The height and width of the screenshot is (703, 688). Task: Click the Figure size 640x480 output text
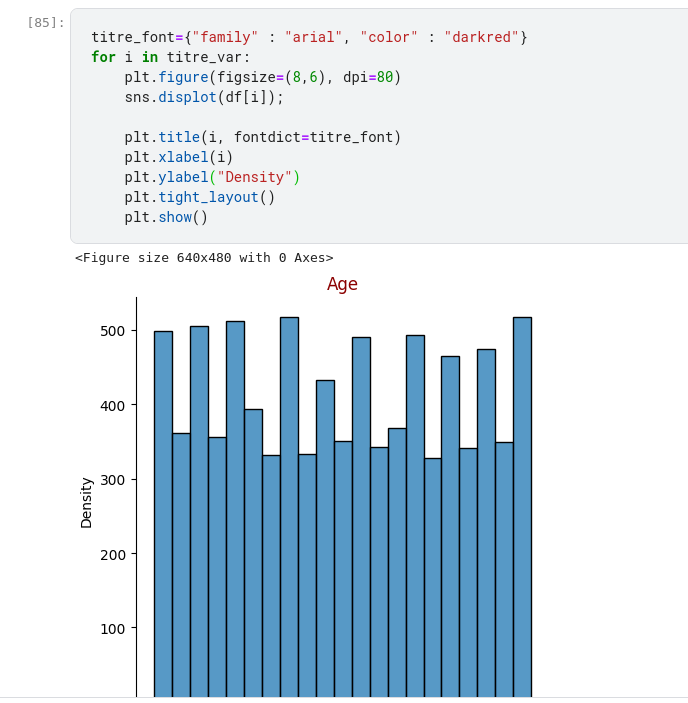click(x=204, y=258)
